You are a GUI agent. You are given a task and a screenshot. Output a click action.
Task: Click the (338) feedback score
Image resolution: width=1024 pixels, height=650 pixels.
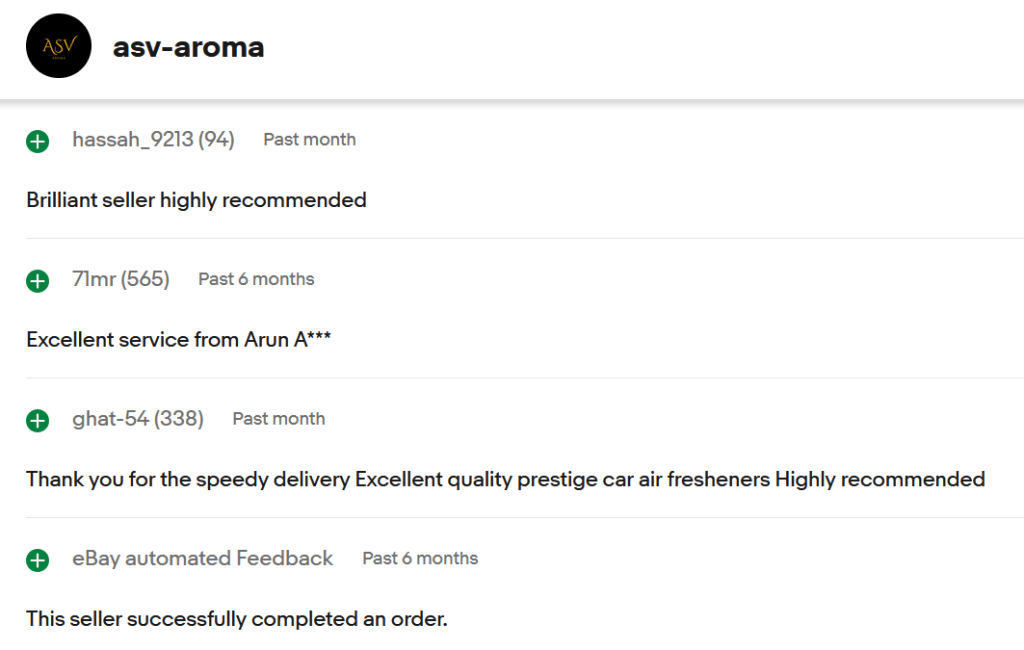[x=180, y=419]
